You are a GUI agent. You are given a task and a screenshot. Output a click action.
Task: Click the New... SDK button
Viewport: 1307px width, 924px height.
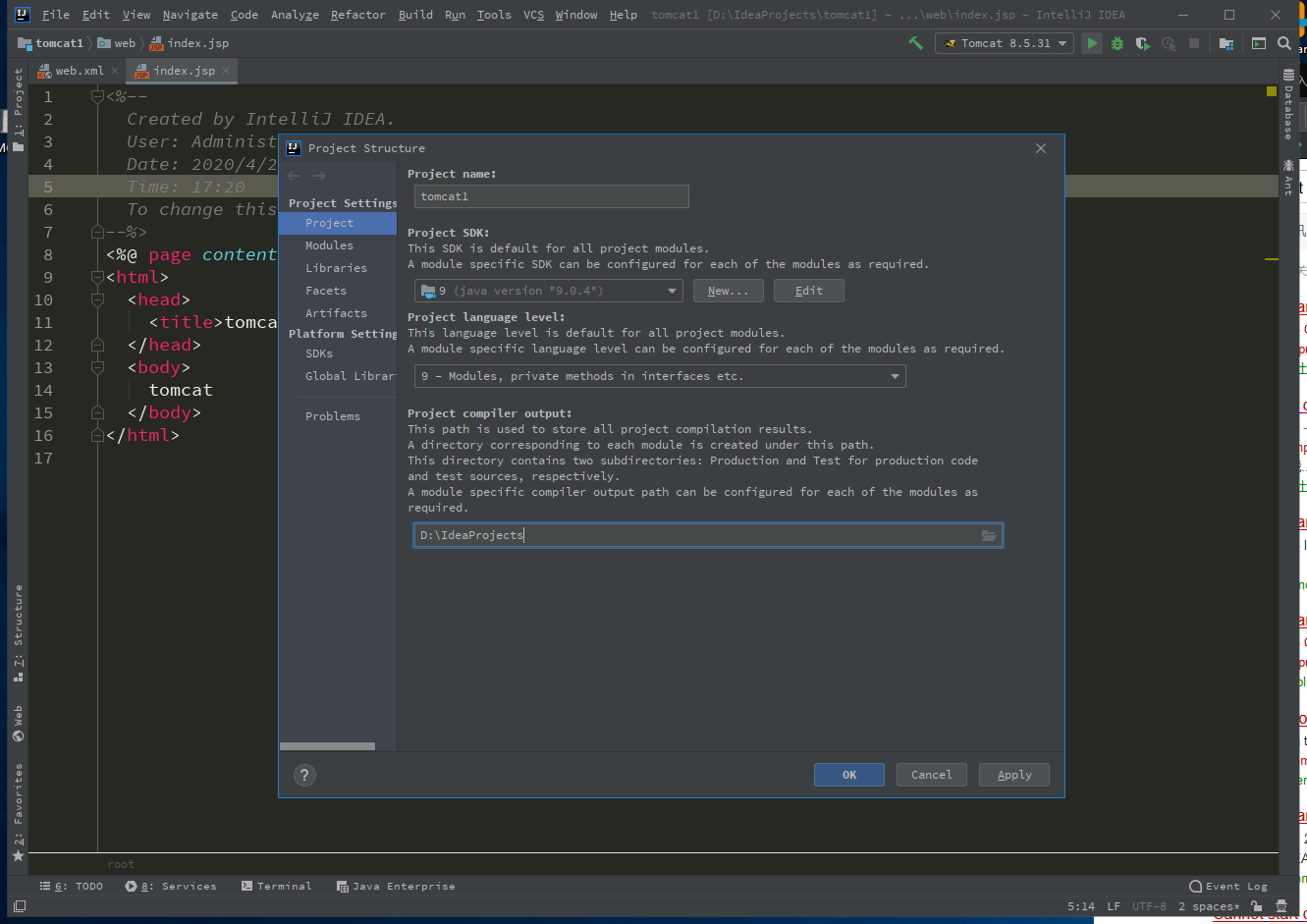click(x=729, y=291)
